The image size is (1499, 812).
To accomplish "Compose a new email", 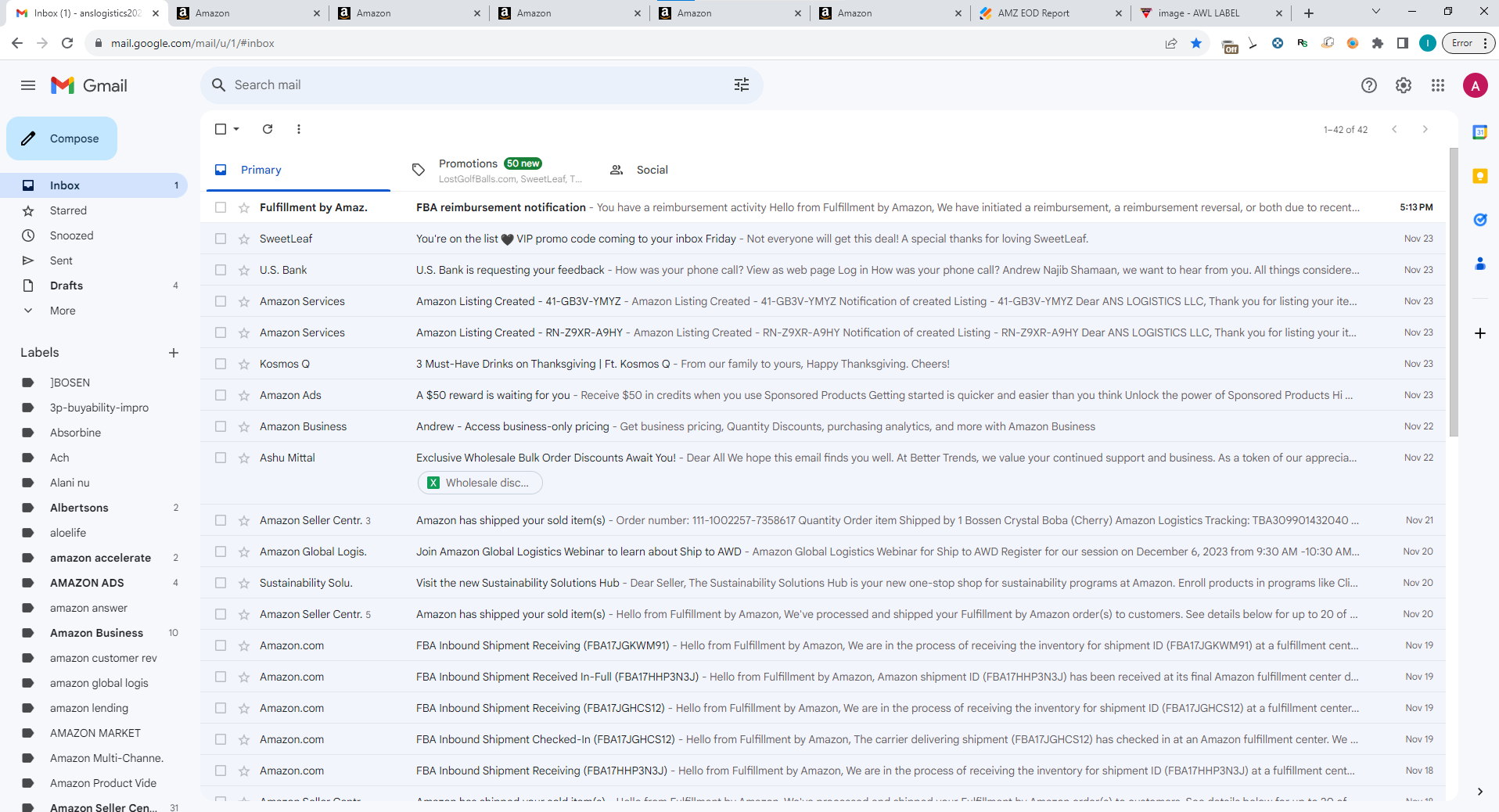I will (x=62, y=138).
